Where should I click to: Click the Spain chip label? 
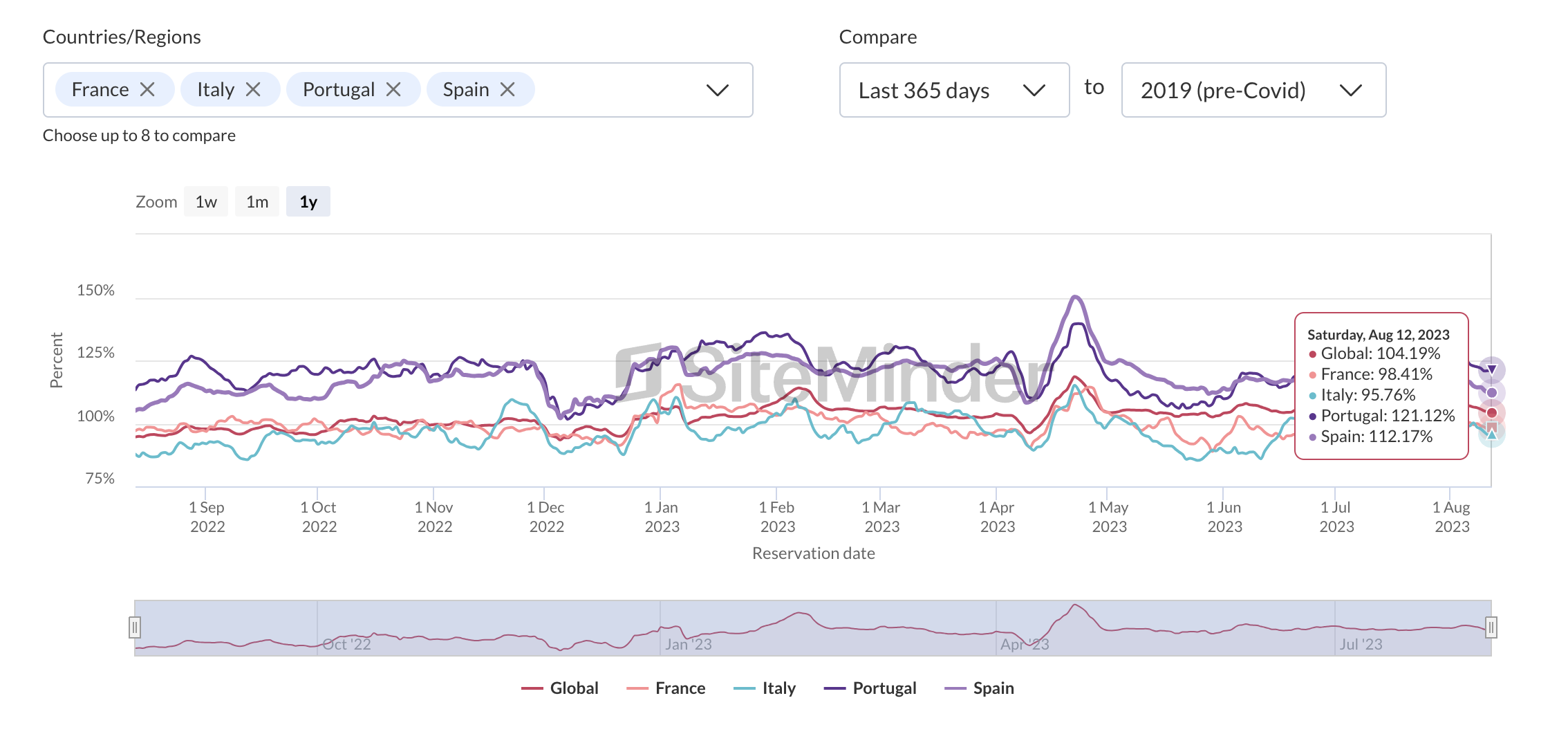click(x=466, y=90)
